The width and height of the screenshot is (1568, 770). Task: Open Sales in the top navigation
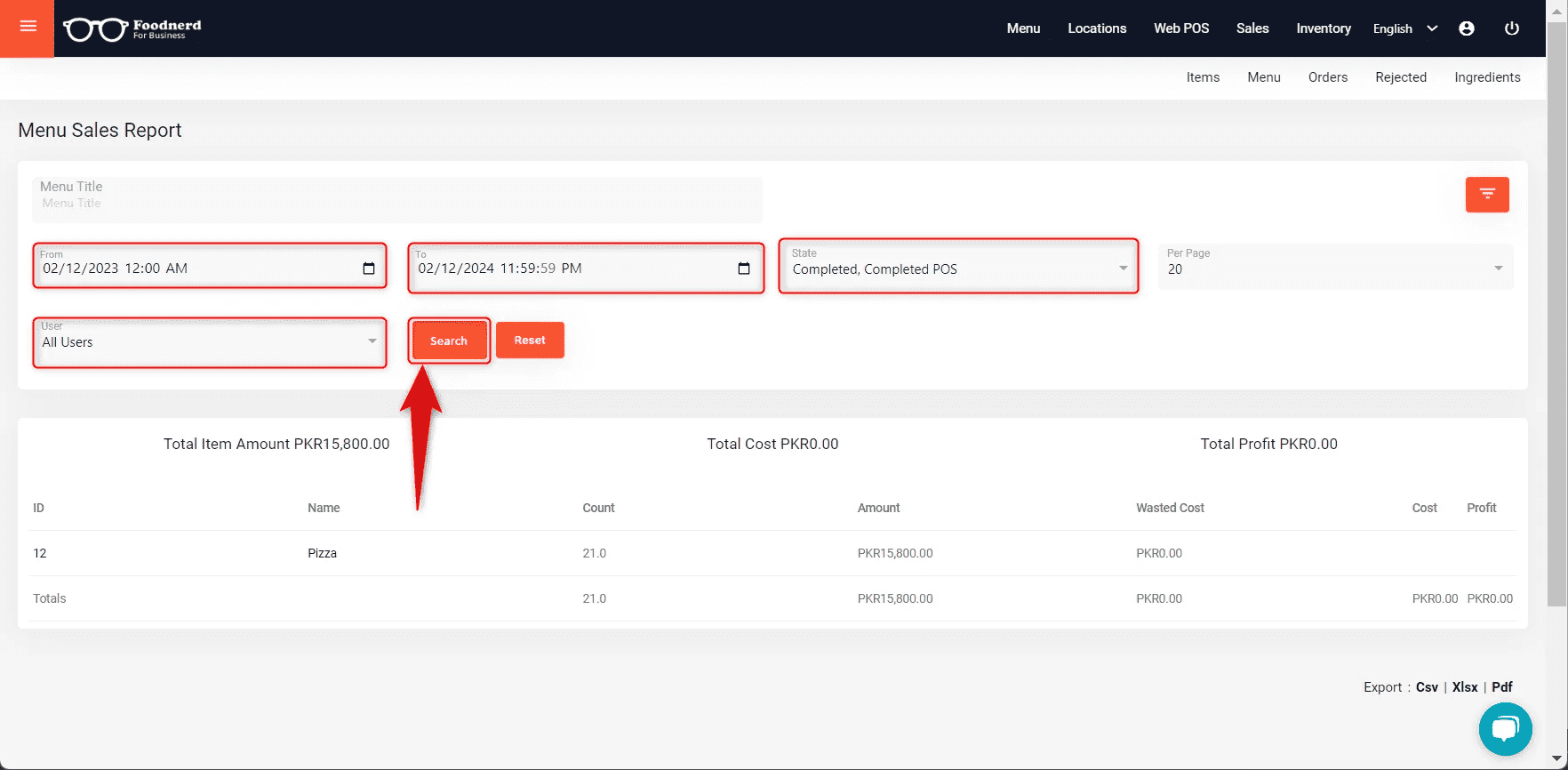point(1252,28)
